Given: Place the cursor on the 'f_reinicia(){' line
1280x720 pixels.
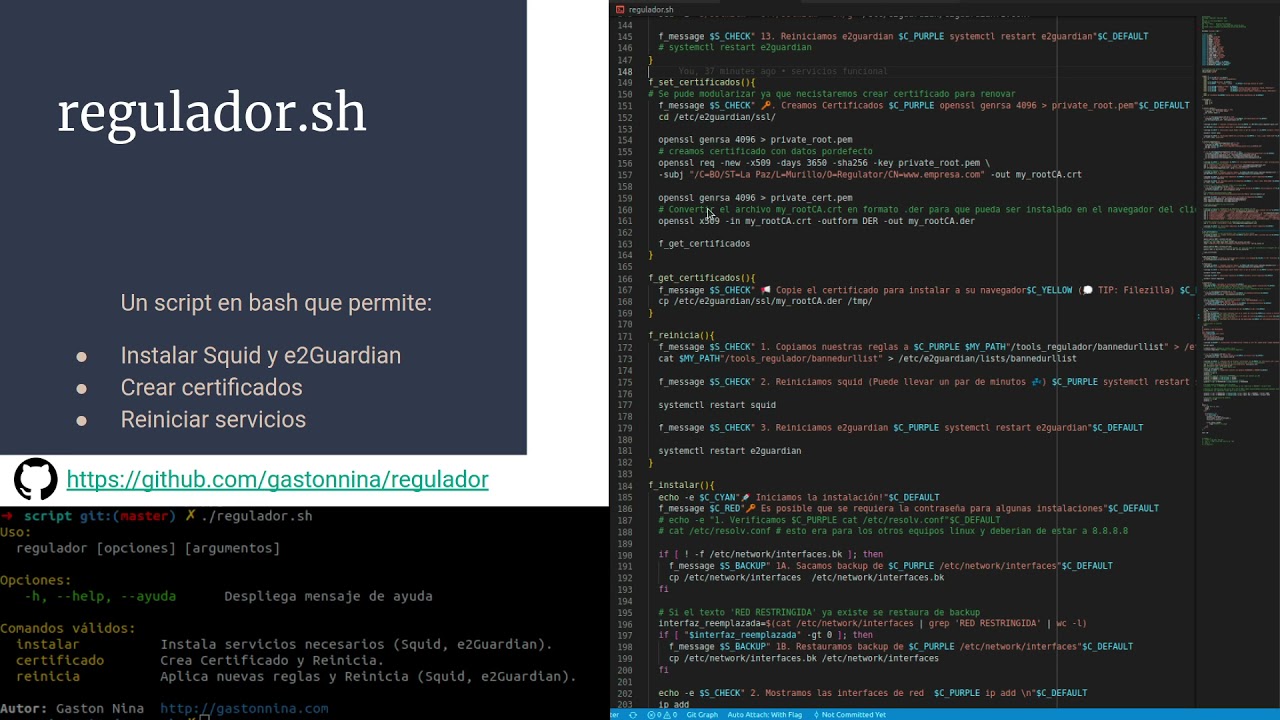Looking at the screenshot, I should coord(681,336).
